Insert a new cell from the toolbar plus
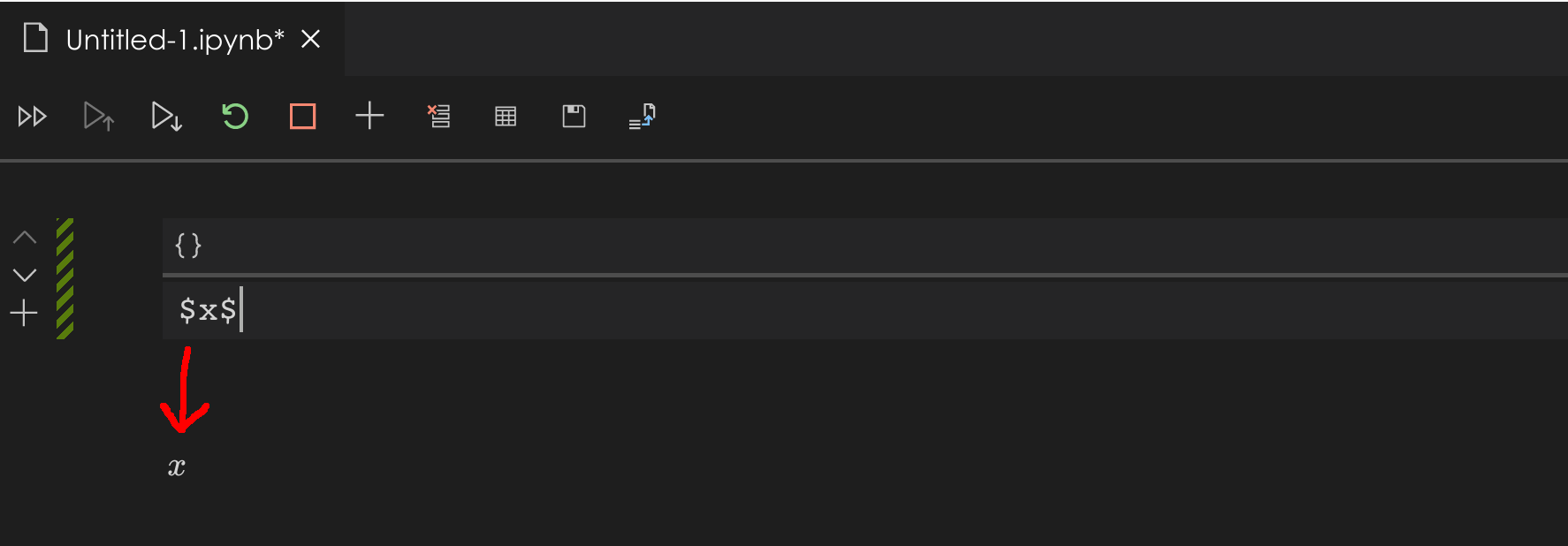This screenshot has height=546, width=1568. 369,116
